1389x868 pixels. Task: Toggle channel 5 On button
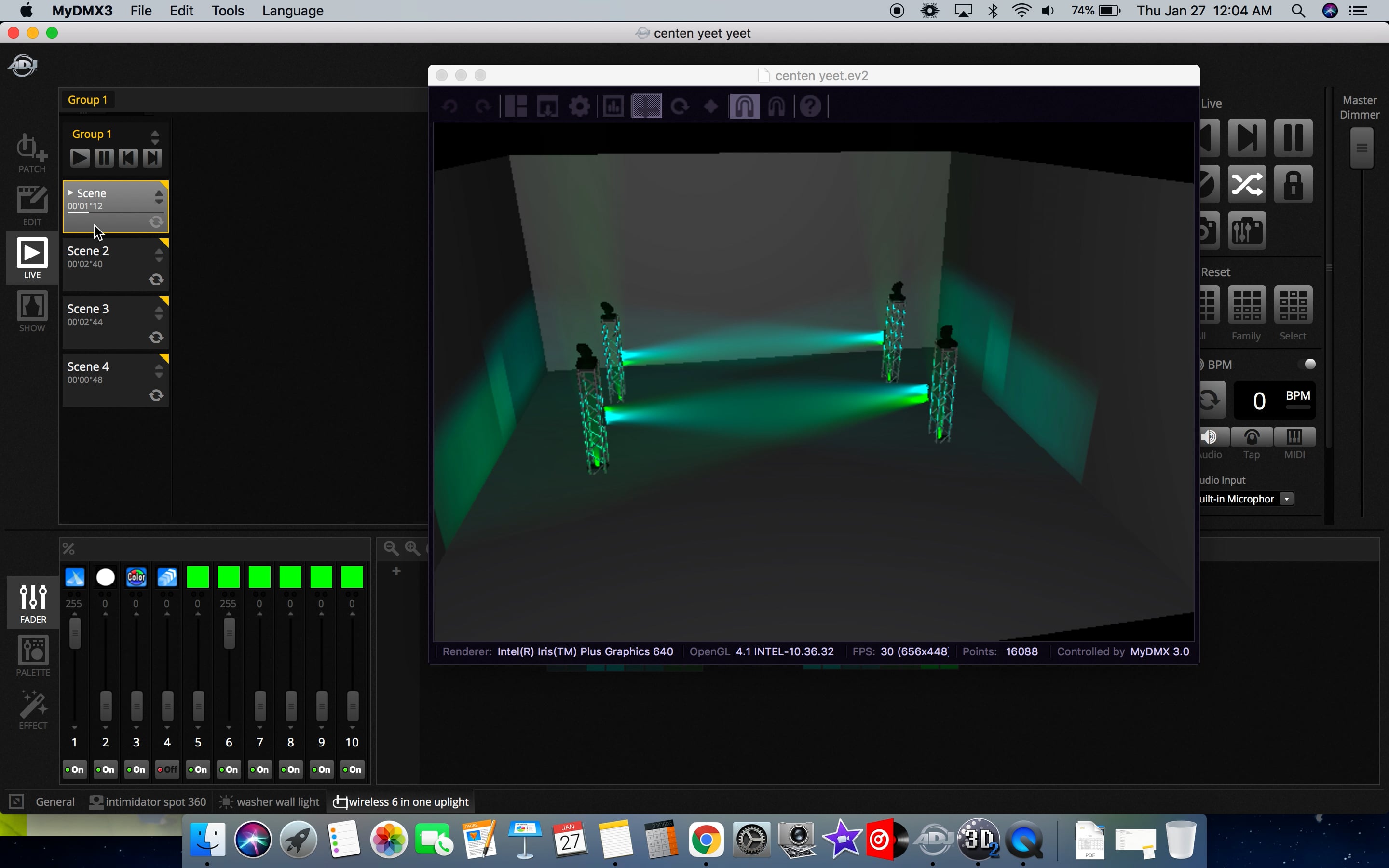point(198,769)
